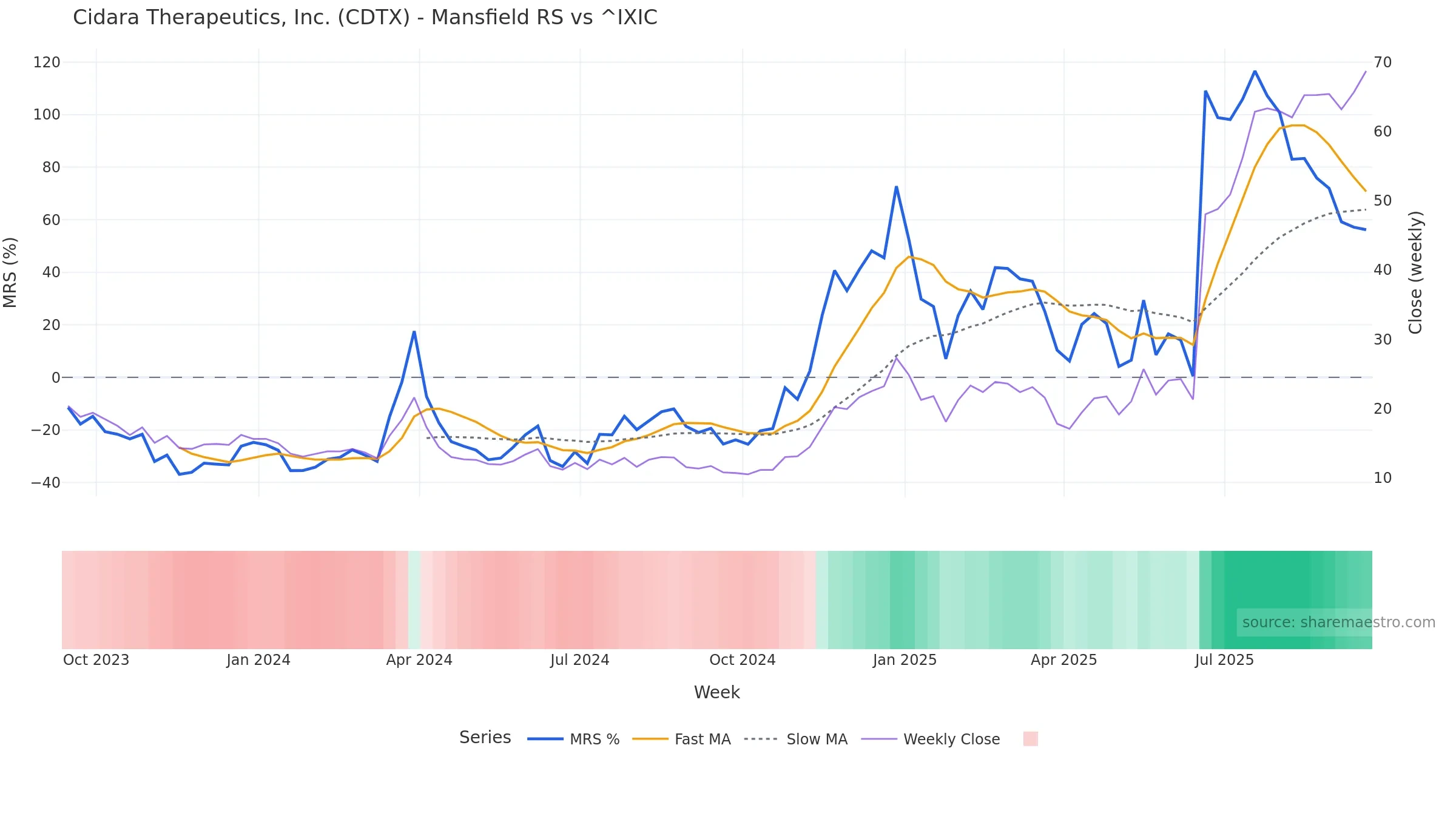Click the 'Close (weekly)' right axis title
1456x819 pixels.
coord(1415,272)
